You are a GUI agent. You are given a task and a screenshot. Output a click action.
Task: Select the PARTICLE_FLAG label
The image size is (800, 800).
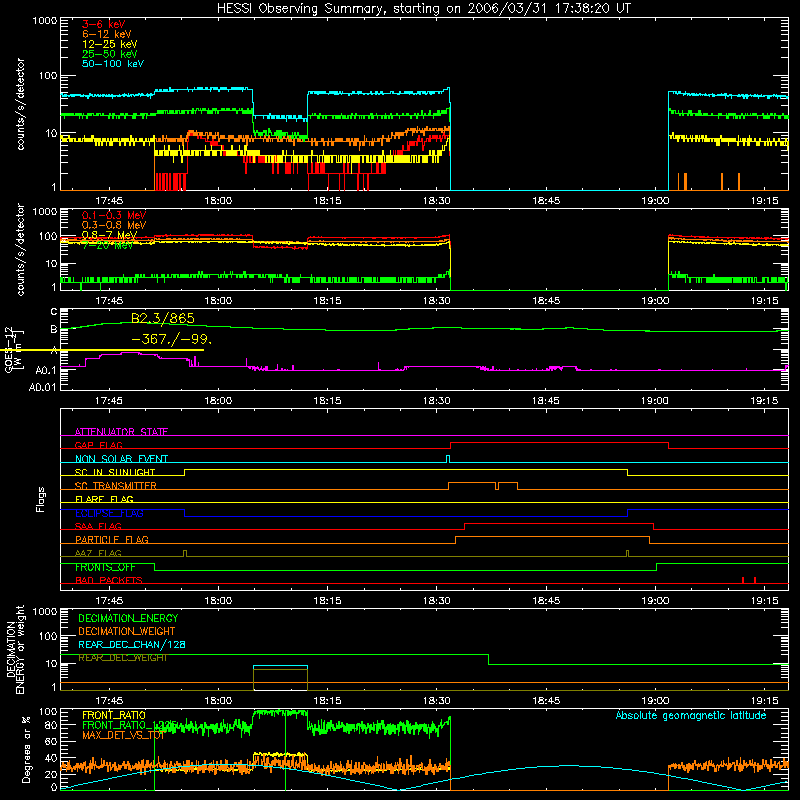(x=112, y=539)
